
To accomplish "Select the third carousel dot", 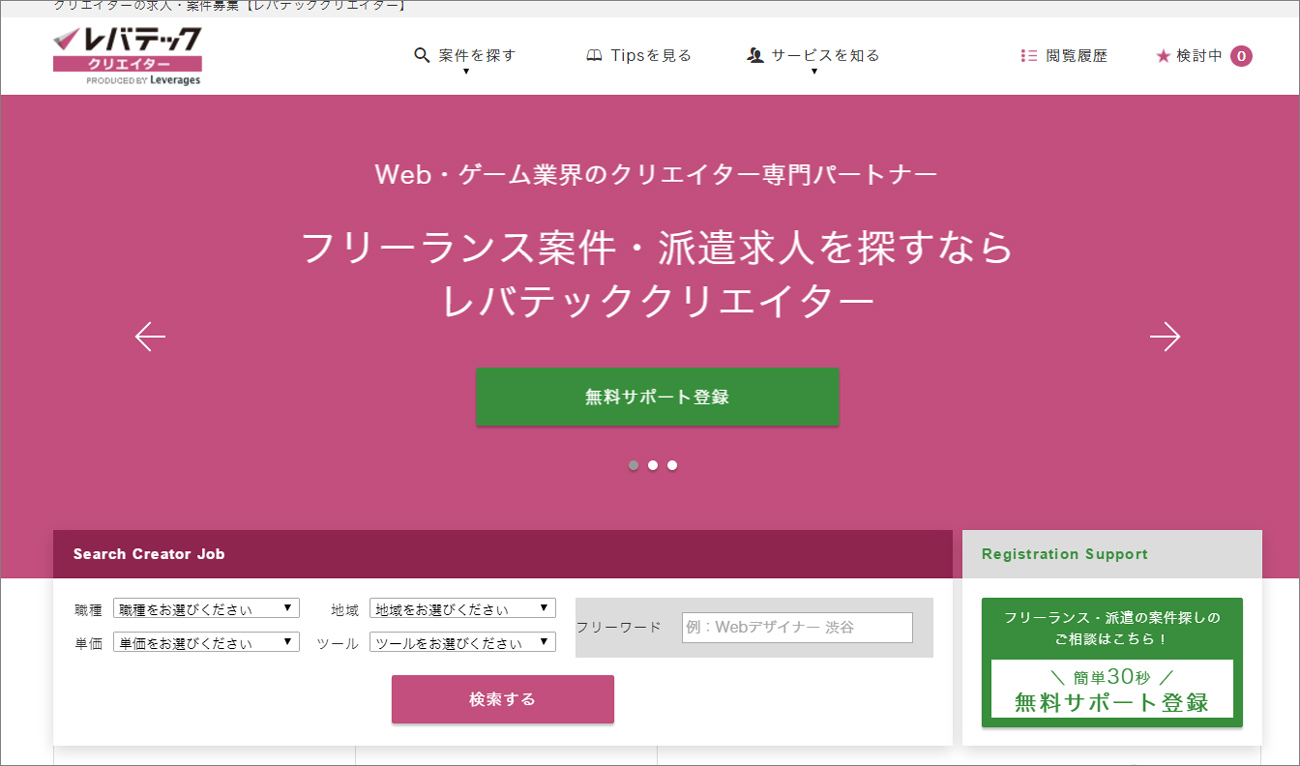I will coord(672,465).
